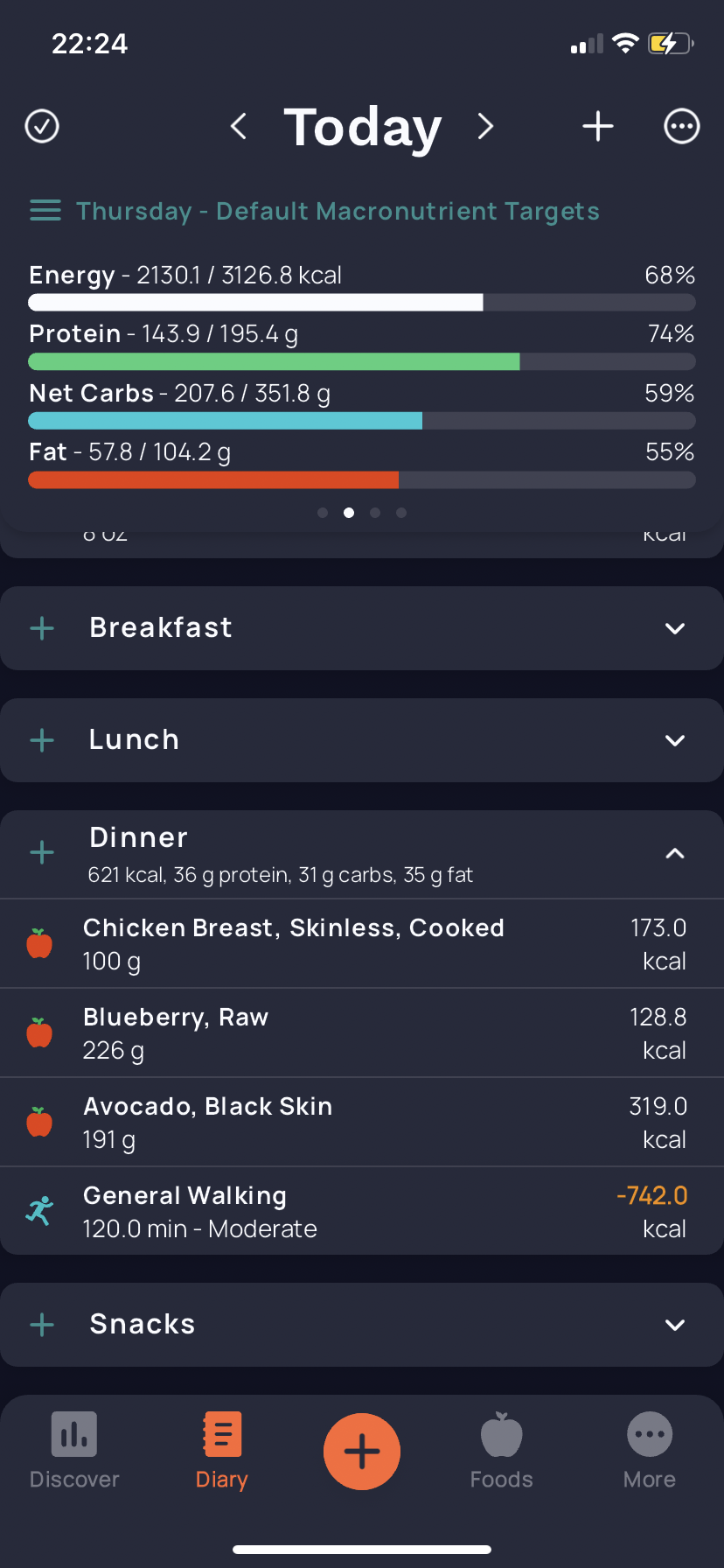
Task: Go to previous day arrow
Action: [x=238, y=126]
